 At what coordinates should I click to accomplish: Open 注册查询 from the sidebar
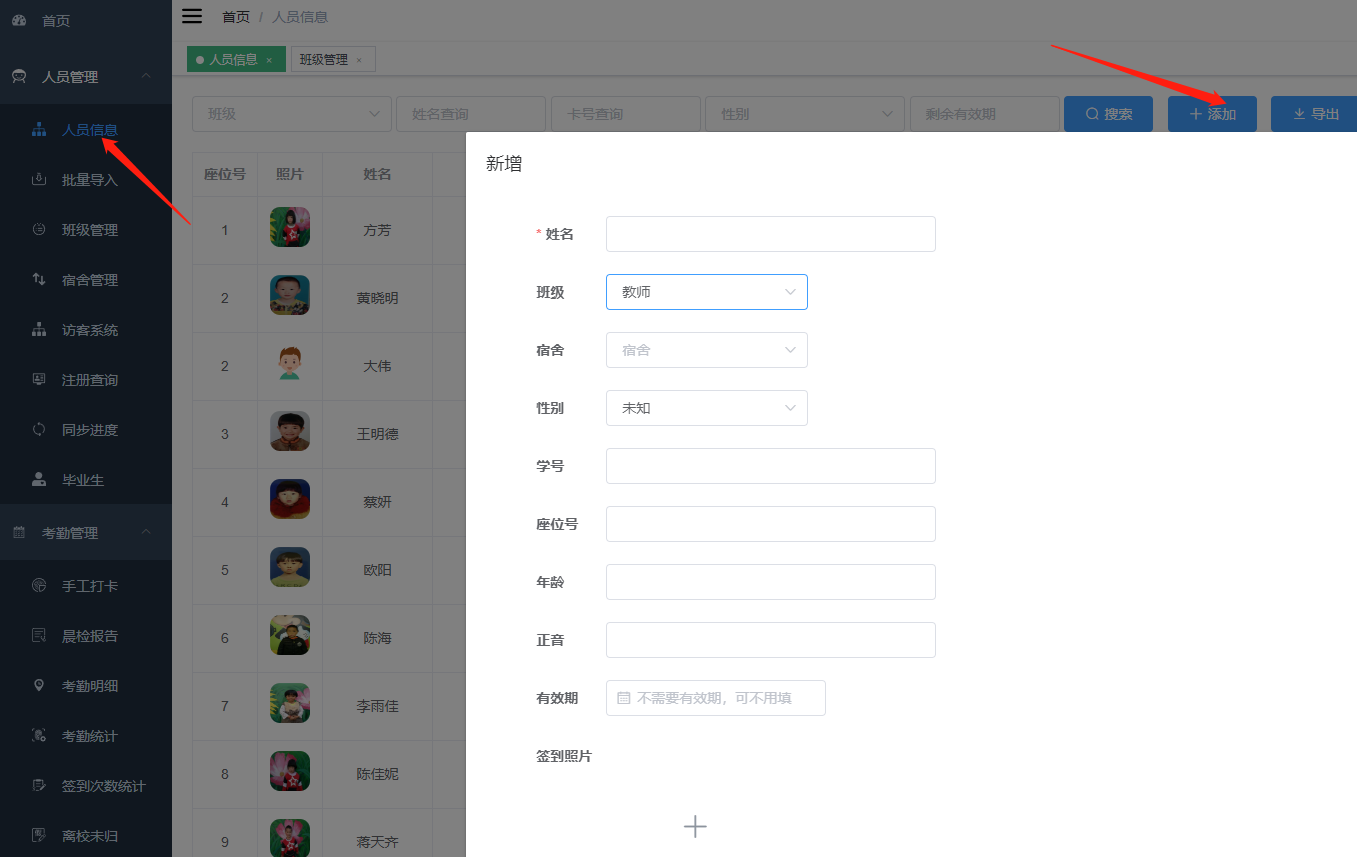(86, 379)
